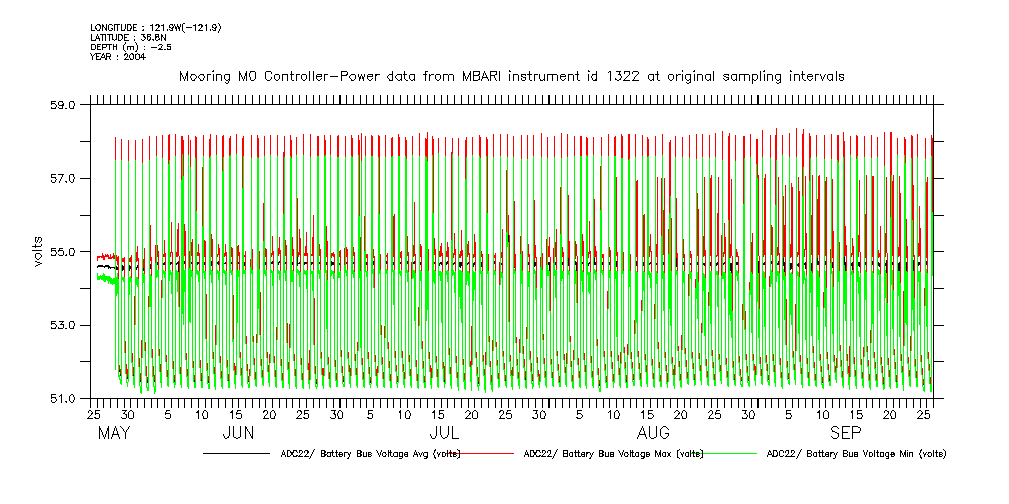Viewport: 1009px width, 504px height.
Task: Click the AUG month label
Action: coord(654,434)
